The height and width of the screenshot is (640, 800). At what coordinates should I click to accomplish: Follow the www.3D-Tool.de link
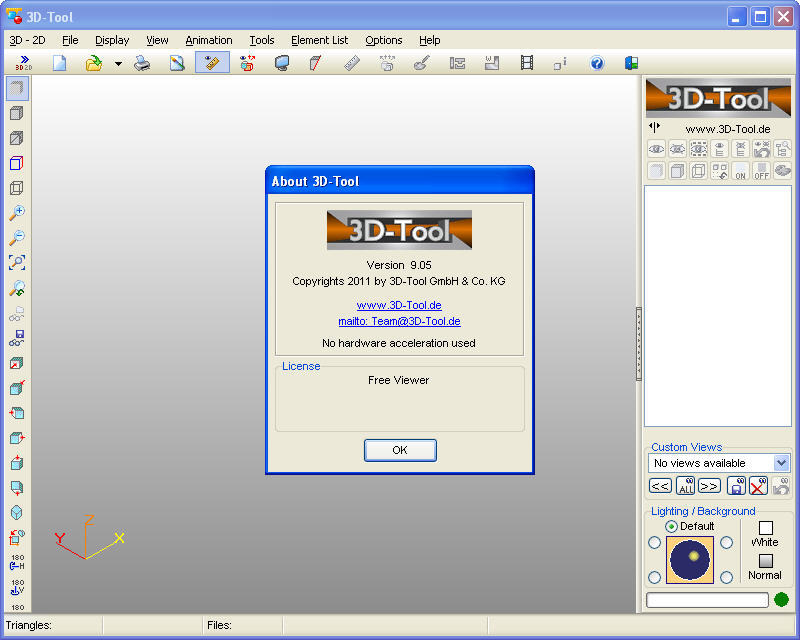tap(400, 306)
